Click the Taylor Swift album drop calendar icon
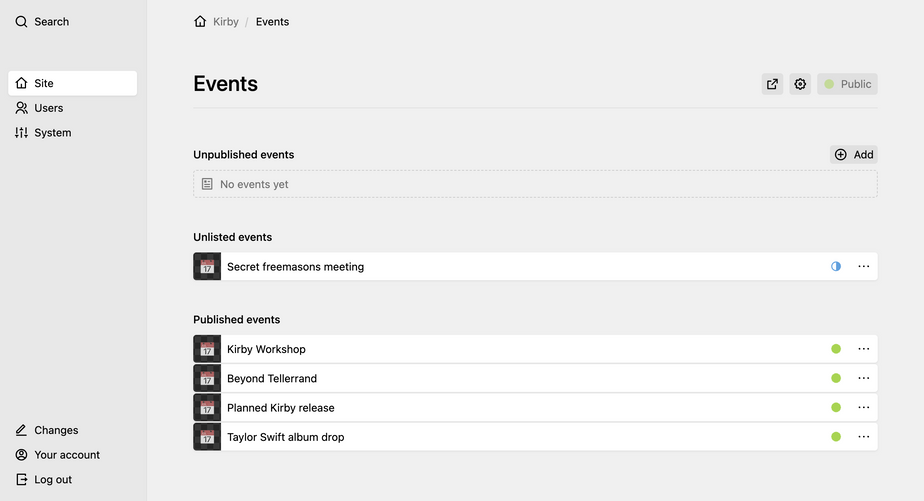The width and height of the screenshot is (924, 501). (x=207, y=437)
